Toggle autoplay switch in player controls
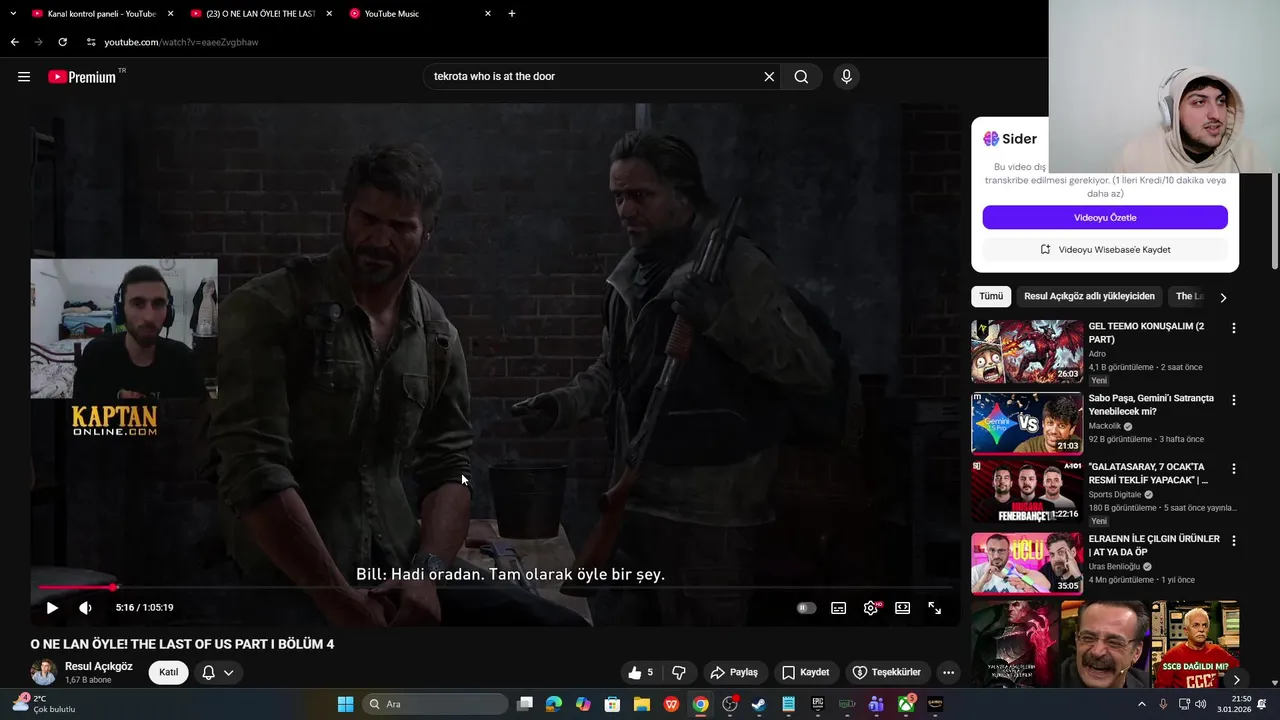 pos(806,607)
